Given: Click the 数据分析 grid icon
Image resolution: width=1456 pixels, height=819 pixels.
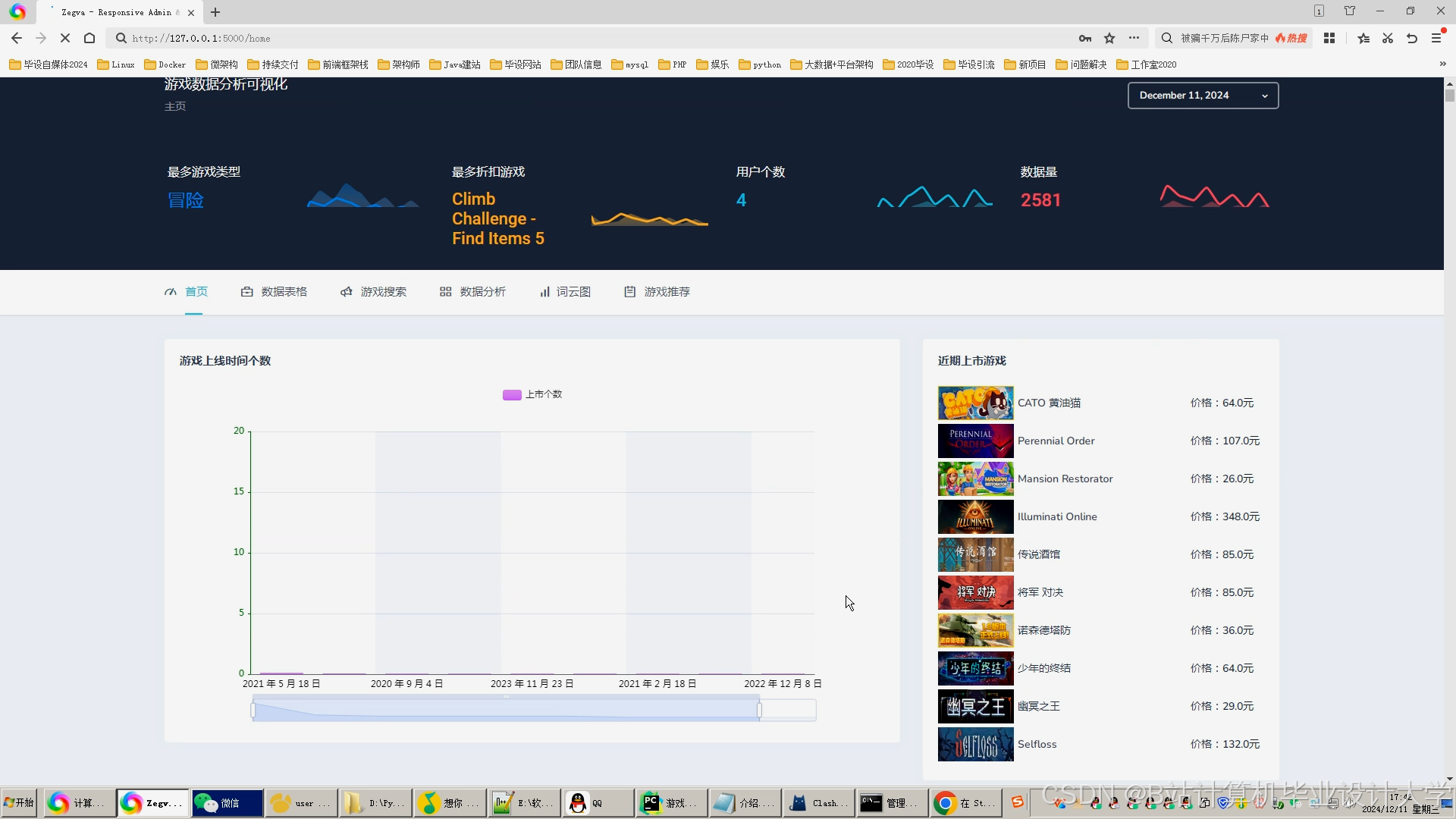Looking at the screenshot, I should pos(446,291).
